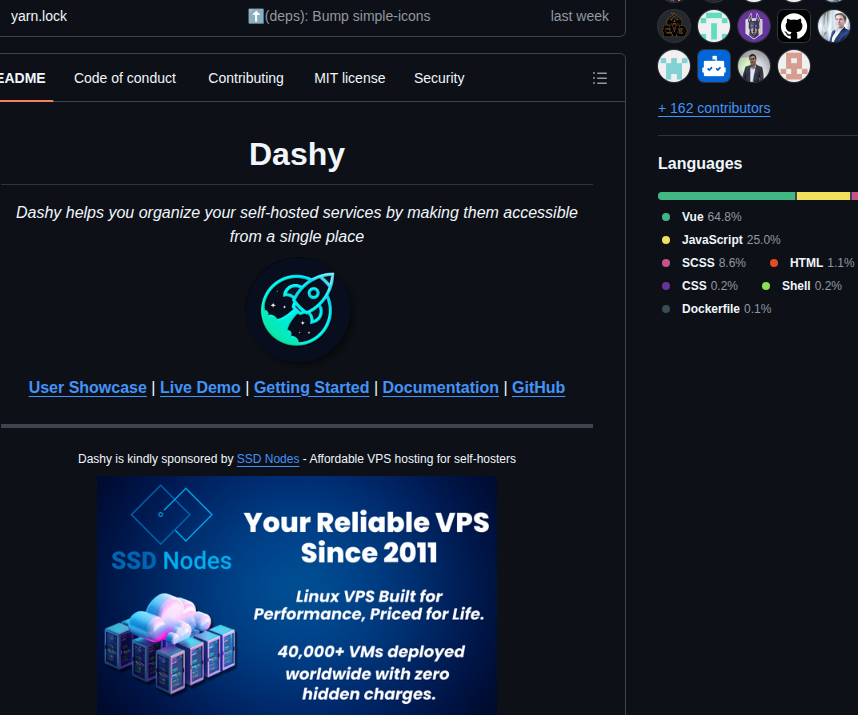View the + 162 contributors list
Image resolution: width=858 pixels, height=715 pixels.
click(x=714, y=108)
